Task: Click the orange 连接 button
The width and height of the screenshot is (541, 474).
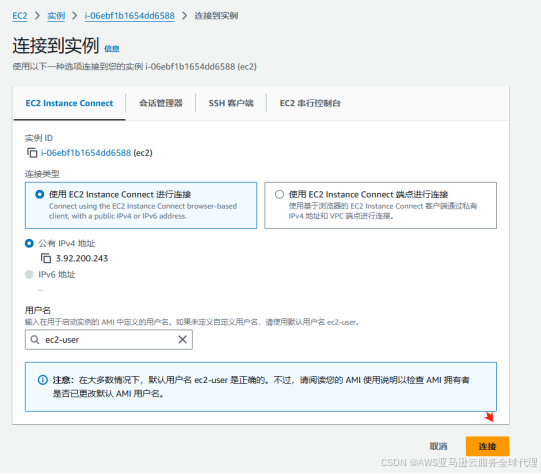Action: tap(487, 446)
